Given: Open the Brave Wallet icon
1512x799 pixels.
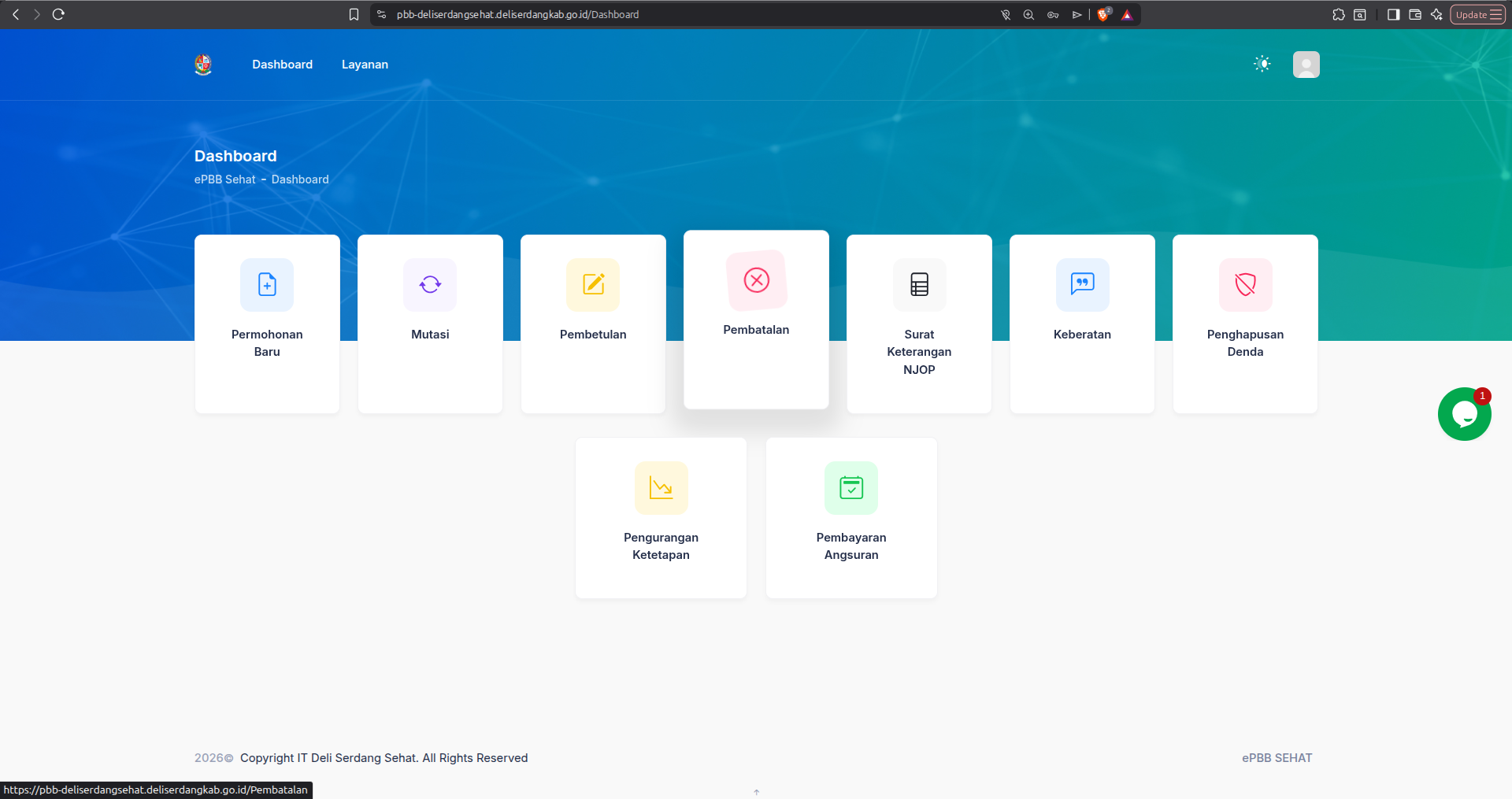Looking at the screenshot, I should [1415, 14].
